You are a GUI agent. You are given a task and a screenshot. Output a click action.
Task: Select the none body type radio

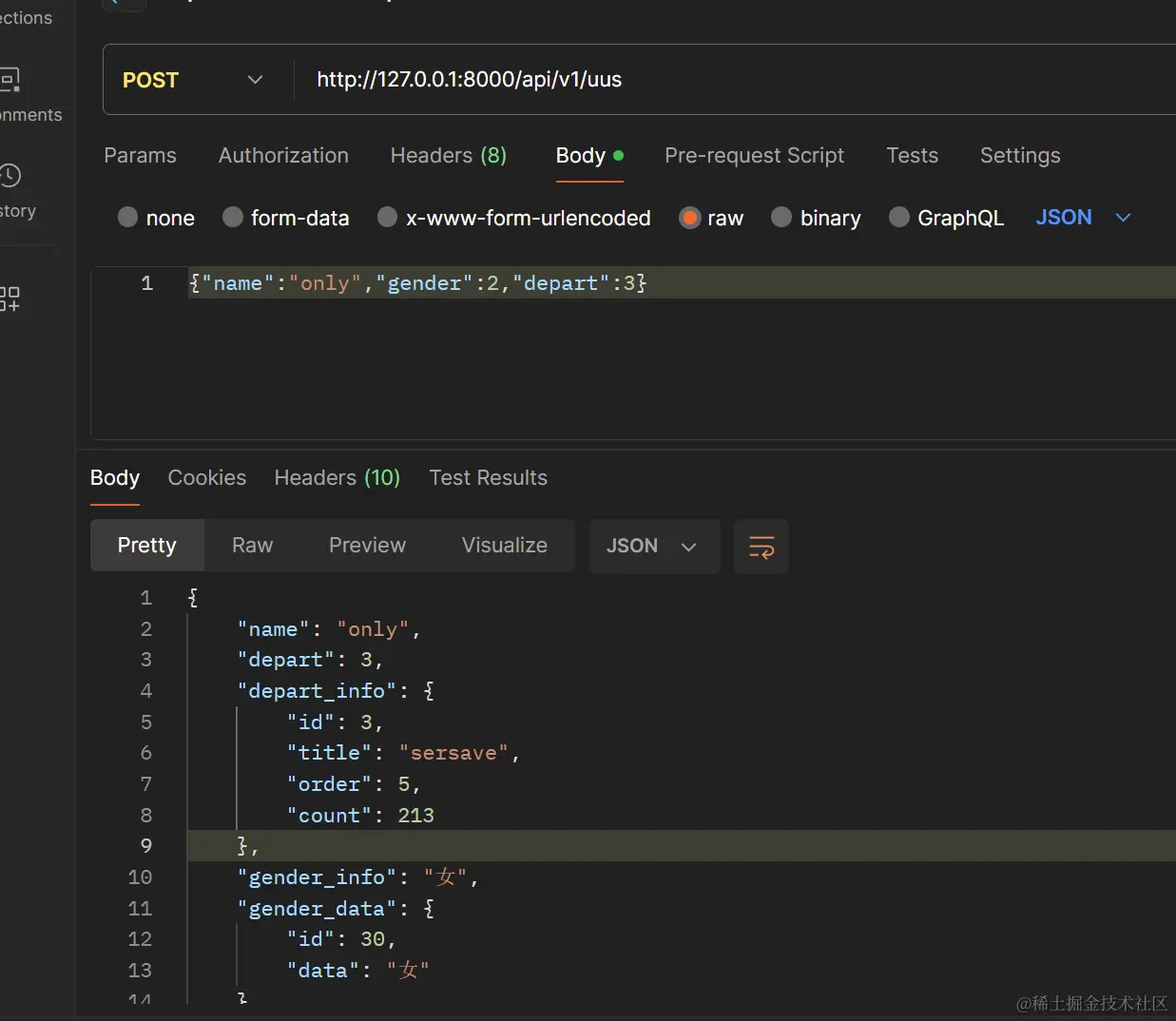127,218
